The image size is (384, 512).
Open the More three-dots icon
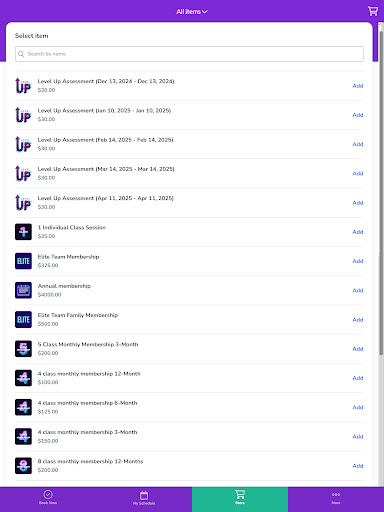(x=336, y=494)
